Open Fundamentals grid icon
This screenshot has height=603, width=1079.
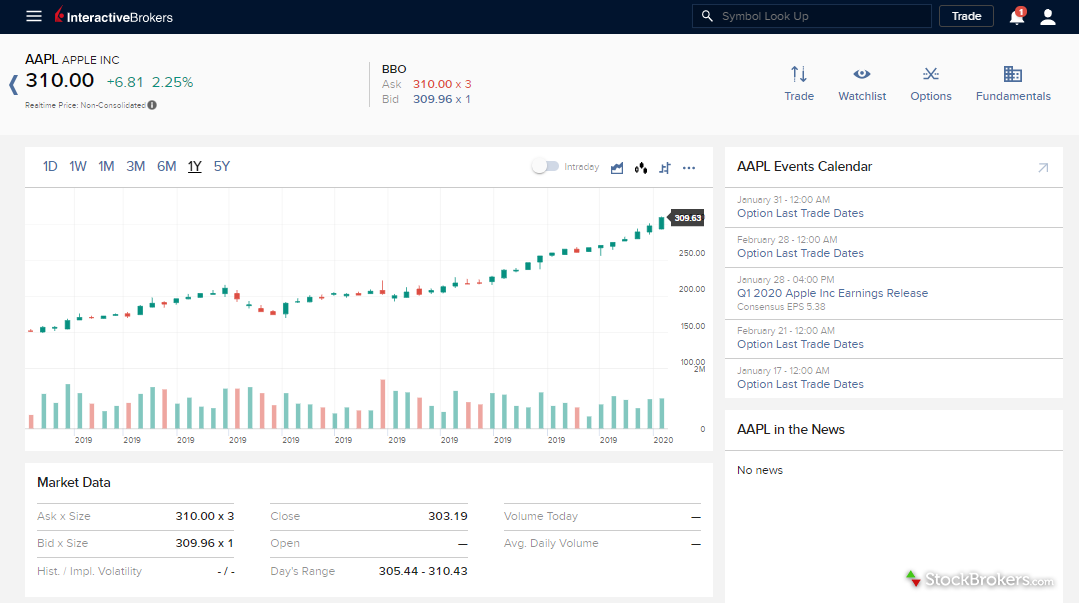pos(1012,74)
